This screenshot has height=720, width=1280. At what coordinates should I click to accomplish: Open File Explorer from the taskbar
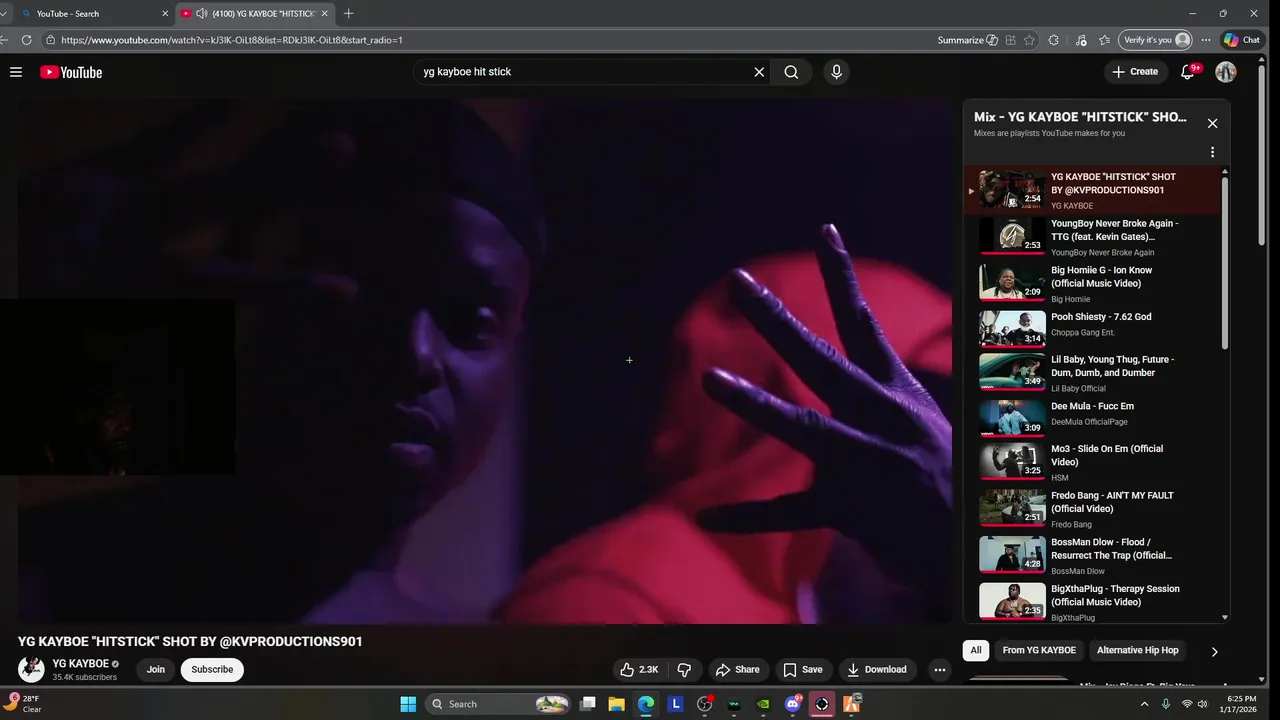point(617,704)
